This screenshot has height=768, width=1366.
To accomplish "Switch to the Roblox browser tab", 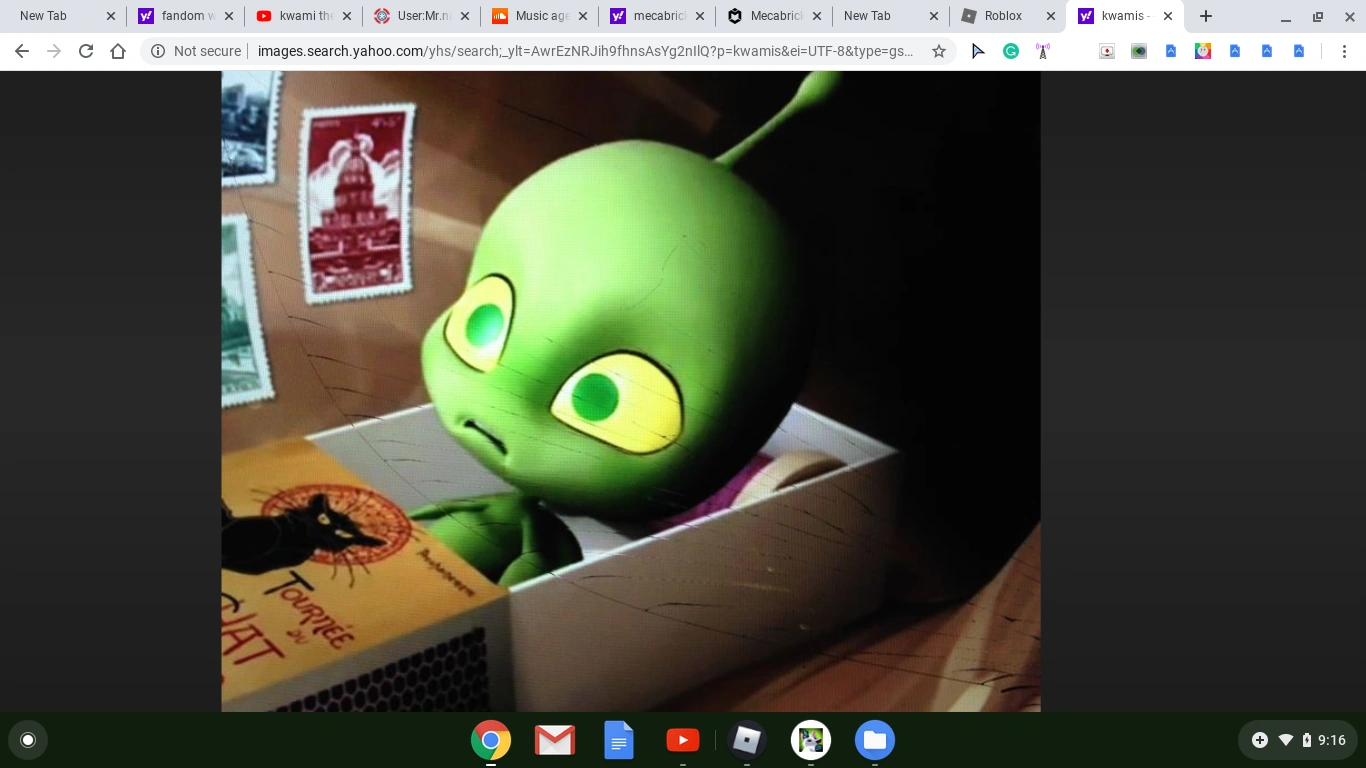I will pyautogui.click(x=1000, y=16).
